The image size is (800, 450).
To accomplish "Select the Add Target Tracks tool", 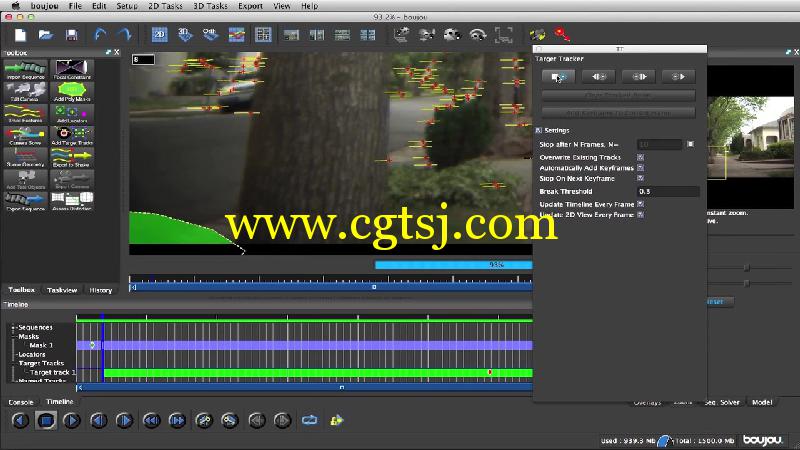I will click(x=72, y=136).
